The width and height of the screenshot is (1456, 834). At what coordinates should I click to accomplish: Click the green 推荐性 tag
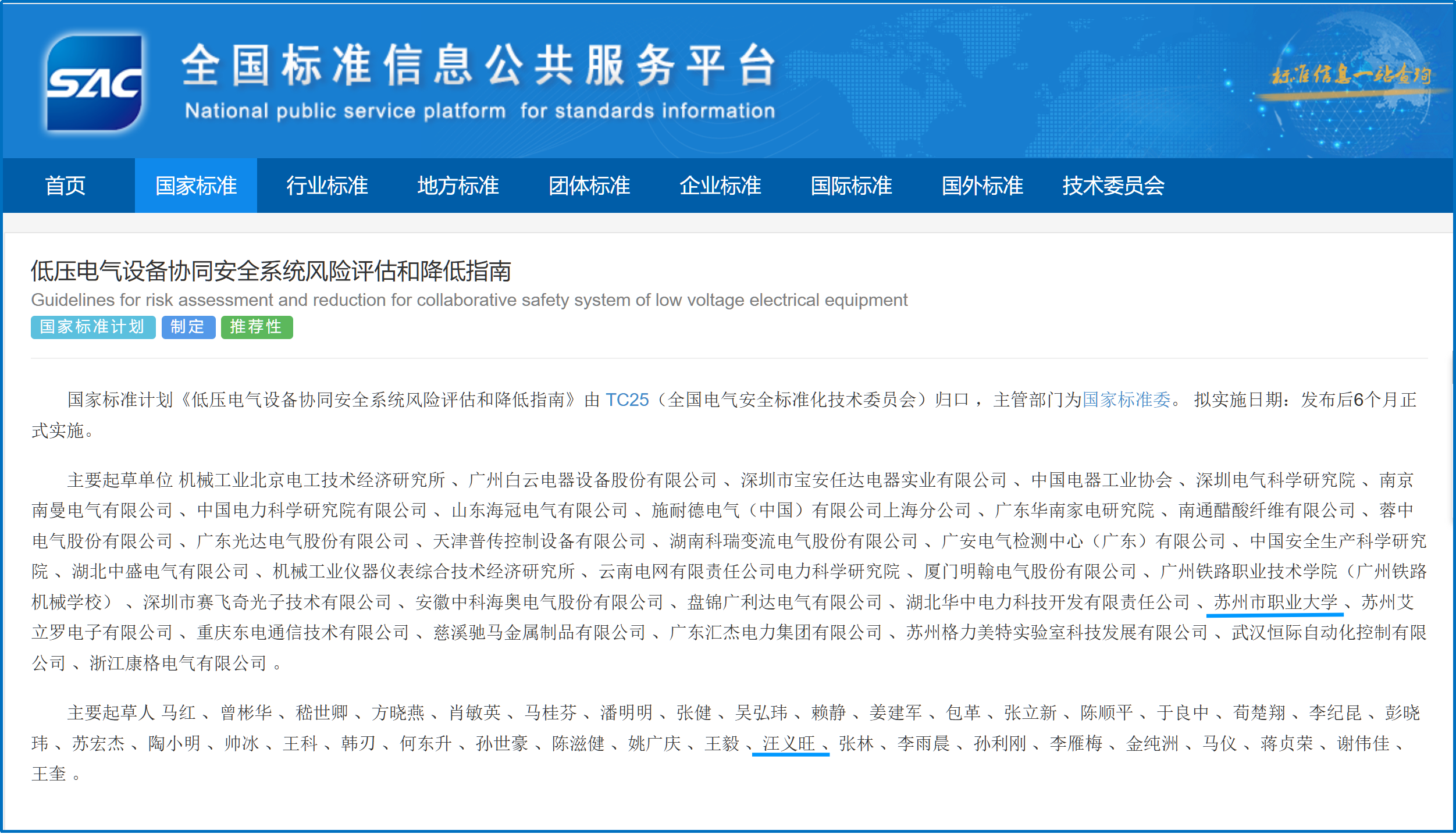tap(257, 327)
